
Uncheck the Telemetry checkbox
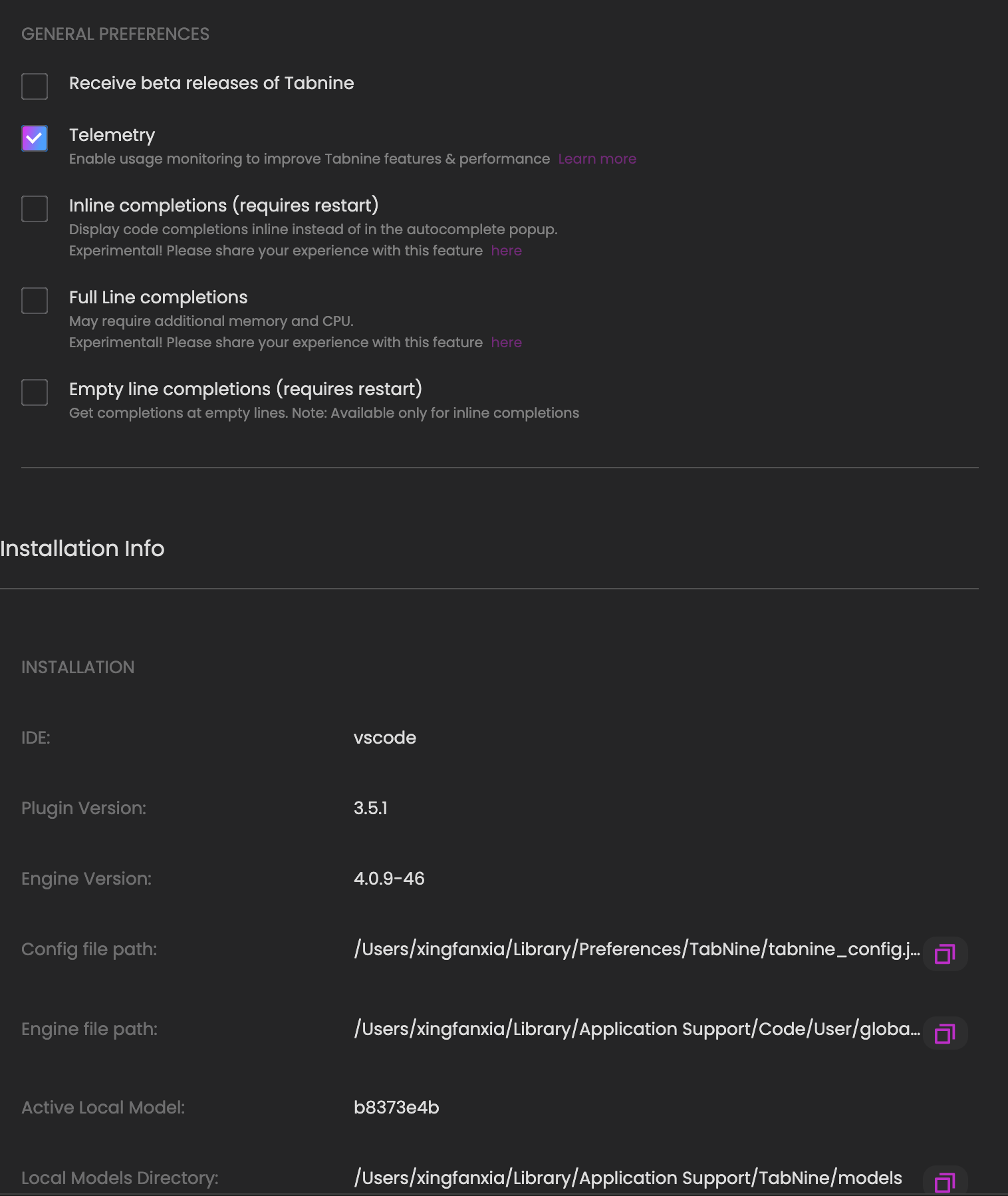[35, 138]
